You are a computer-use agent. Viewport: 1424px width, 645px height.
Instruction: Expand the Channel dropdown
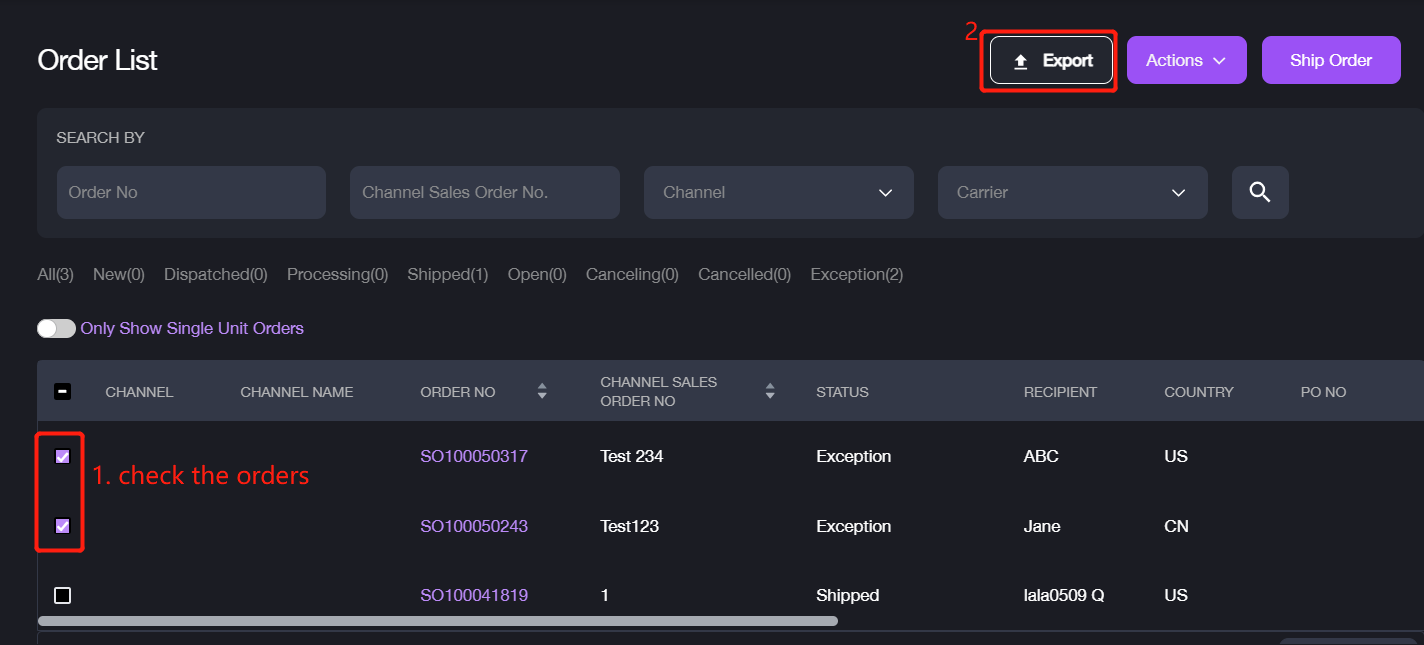coord(779,192)
